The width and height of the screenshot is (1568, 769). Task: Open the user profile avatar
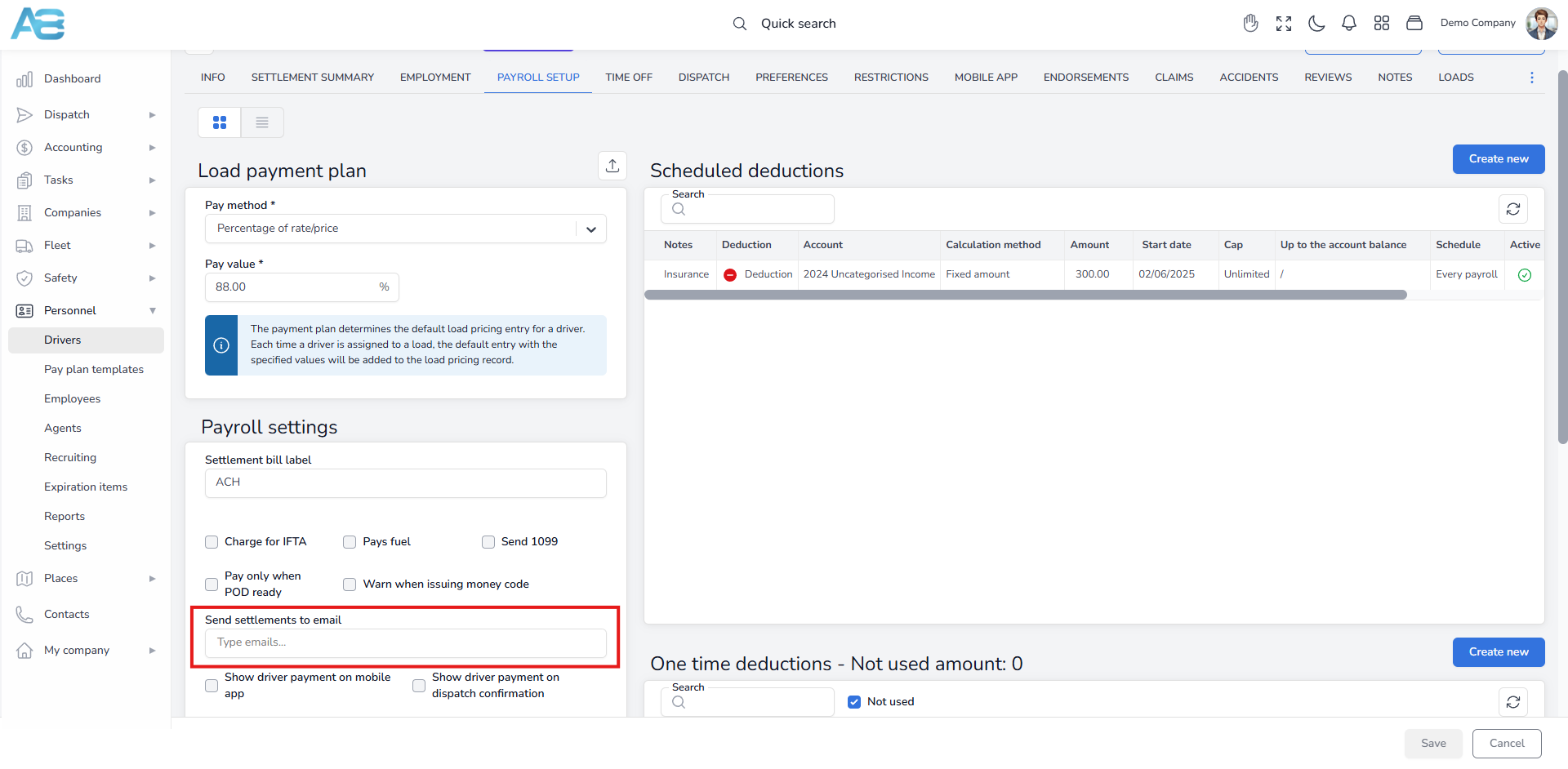[x=1542, y=24]
